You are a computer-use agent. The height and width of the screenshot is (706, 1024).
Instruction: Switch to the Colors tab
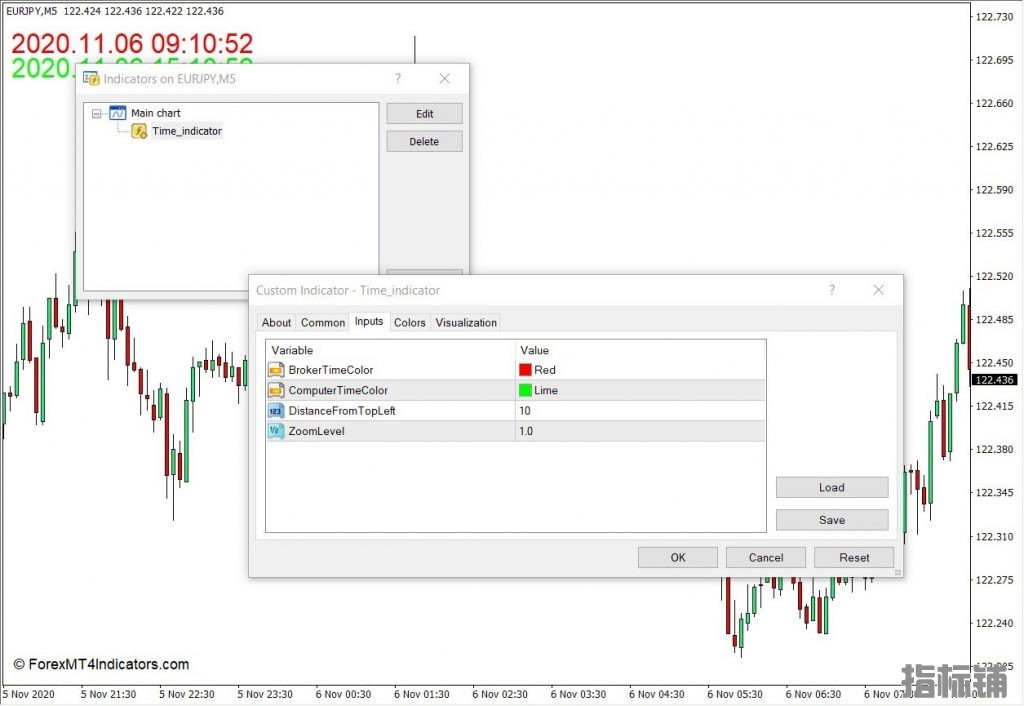pyautogui.click(x=409, y=322)
